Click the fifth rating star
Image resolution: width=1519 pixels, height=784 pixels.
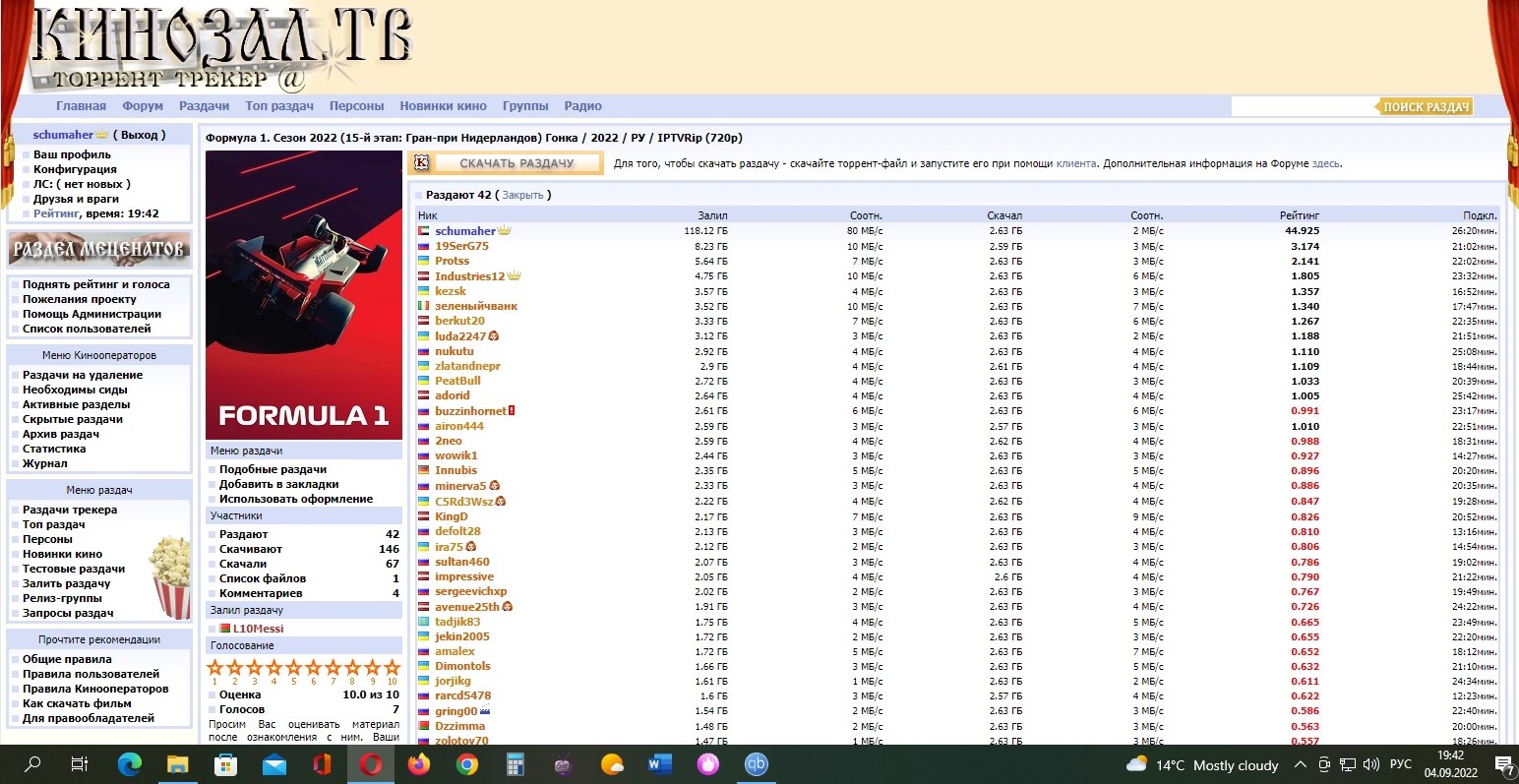coord(293,668)
